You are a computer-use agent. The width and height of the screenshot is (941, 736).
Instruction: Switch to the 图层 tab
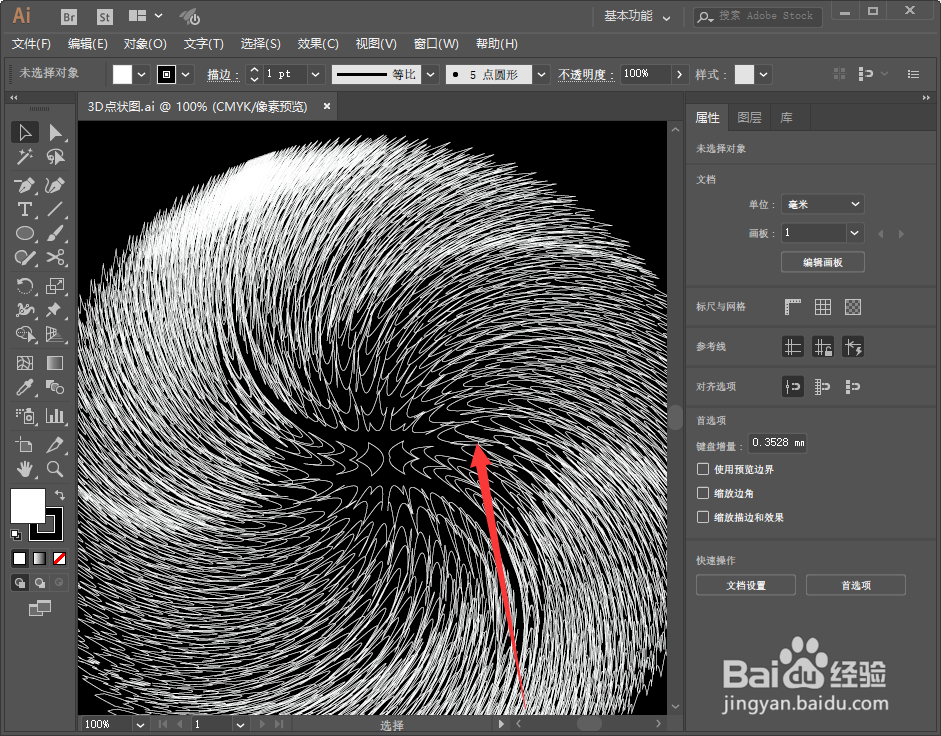pos(749,118)
